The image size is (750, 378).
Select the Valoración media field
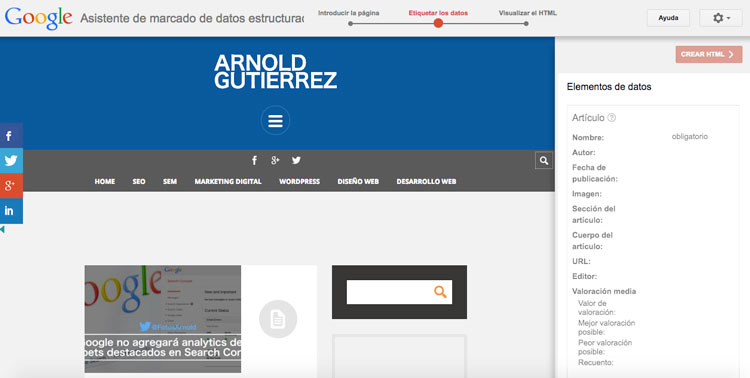pos(604,291)
